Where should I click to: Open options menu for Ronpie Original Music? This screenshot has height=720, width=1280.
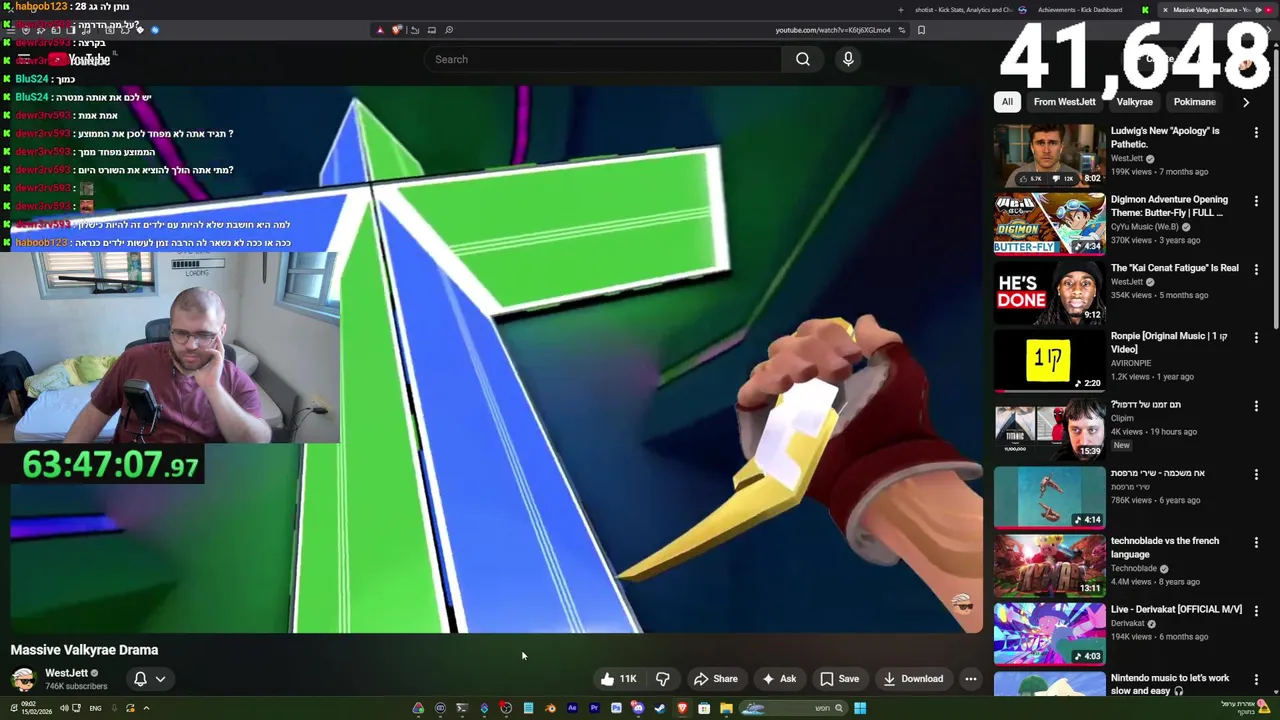(x=1256, y=337)
